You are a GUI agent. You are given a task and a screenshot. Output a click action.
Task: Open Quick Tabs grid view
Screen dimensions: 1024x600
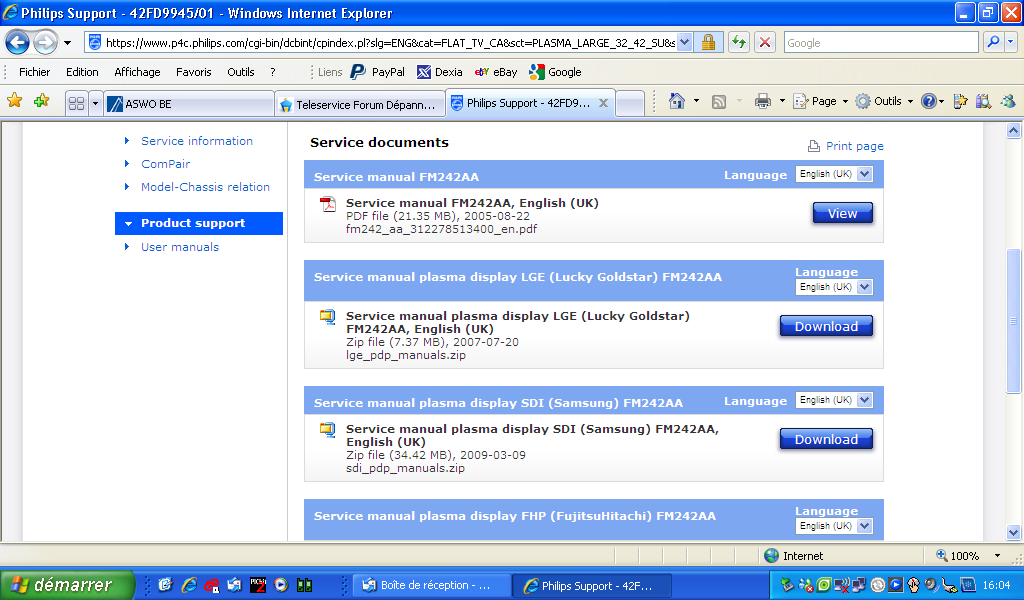click(x=76, y=103)
